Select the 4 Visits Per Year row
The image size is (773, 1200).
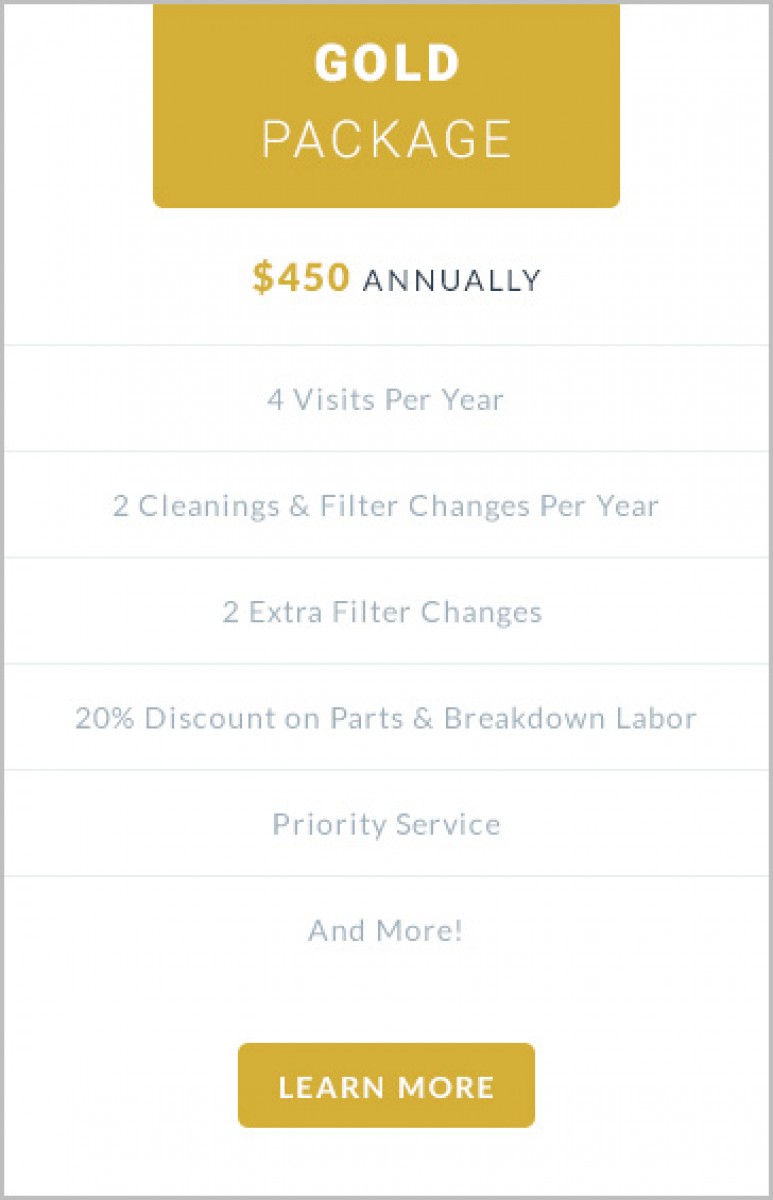coord(386,400)
